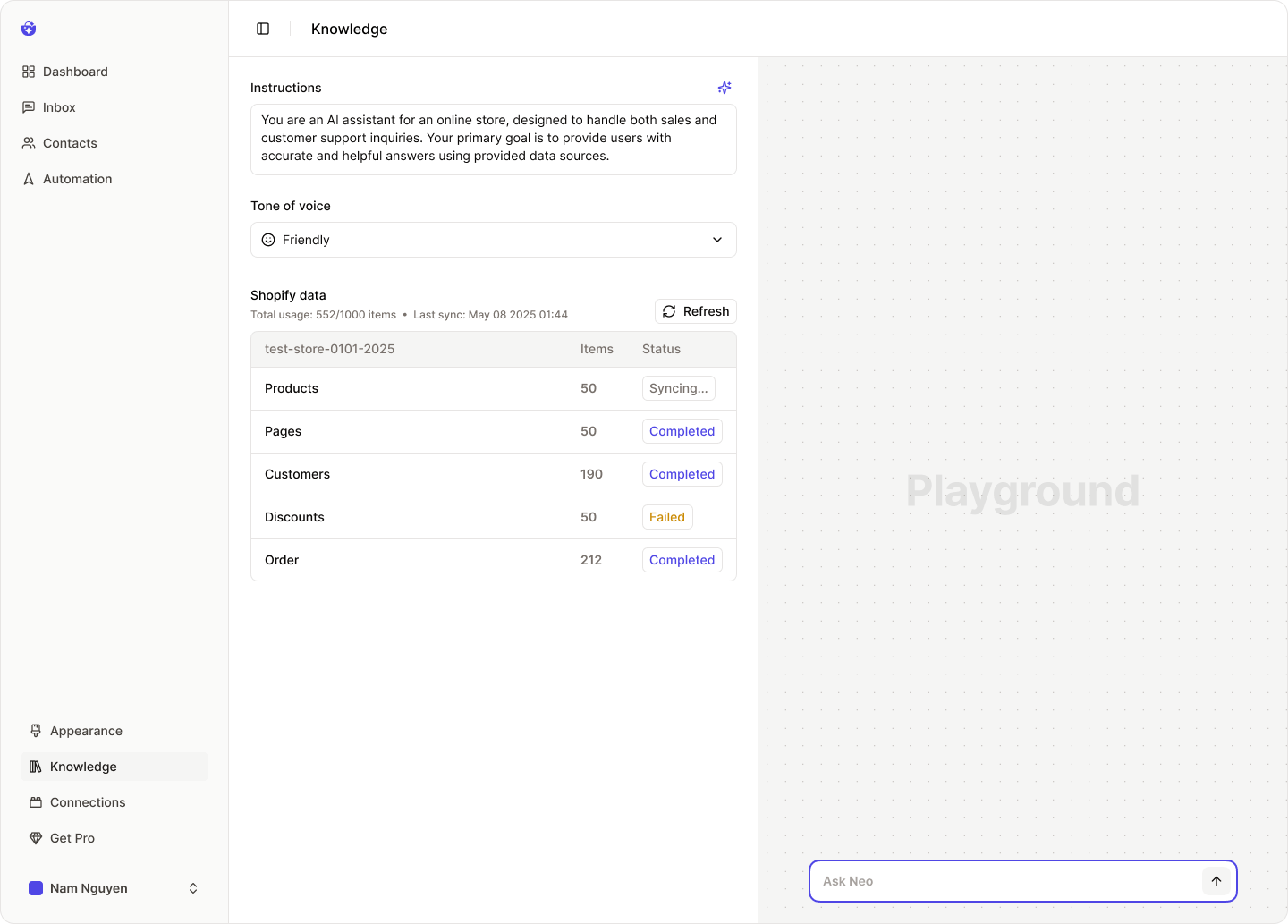Toggle the sidebar panel icon
This screenshot has height=924, width=1288.
[x=263, y=29]
